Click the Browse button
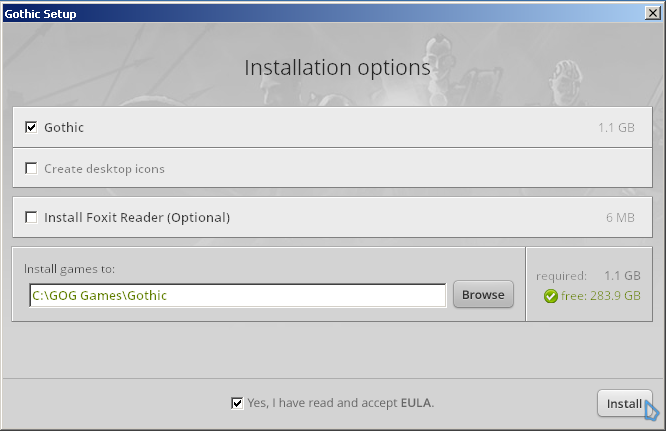Viewport: 666px width, 431px height. (x=483, y=294)
